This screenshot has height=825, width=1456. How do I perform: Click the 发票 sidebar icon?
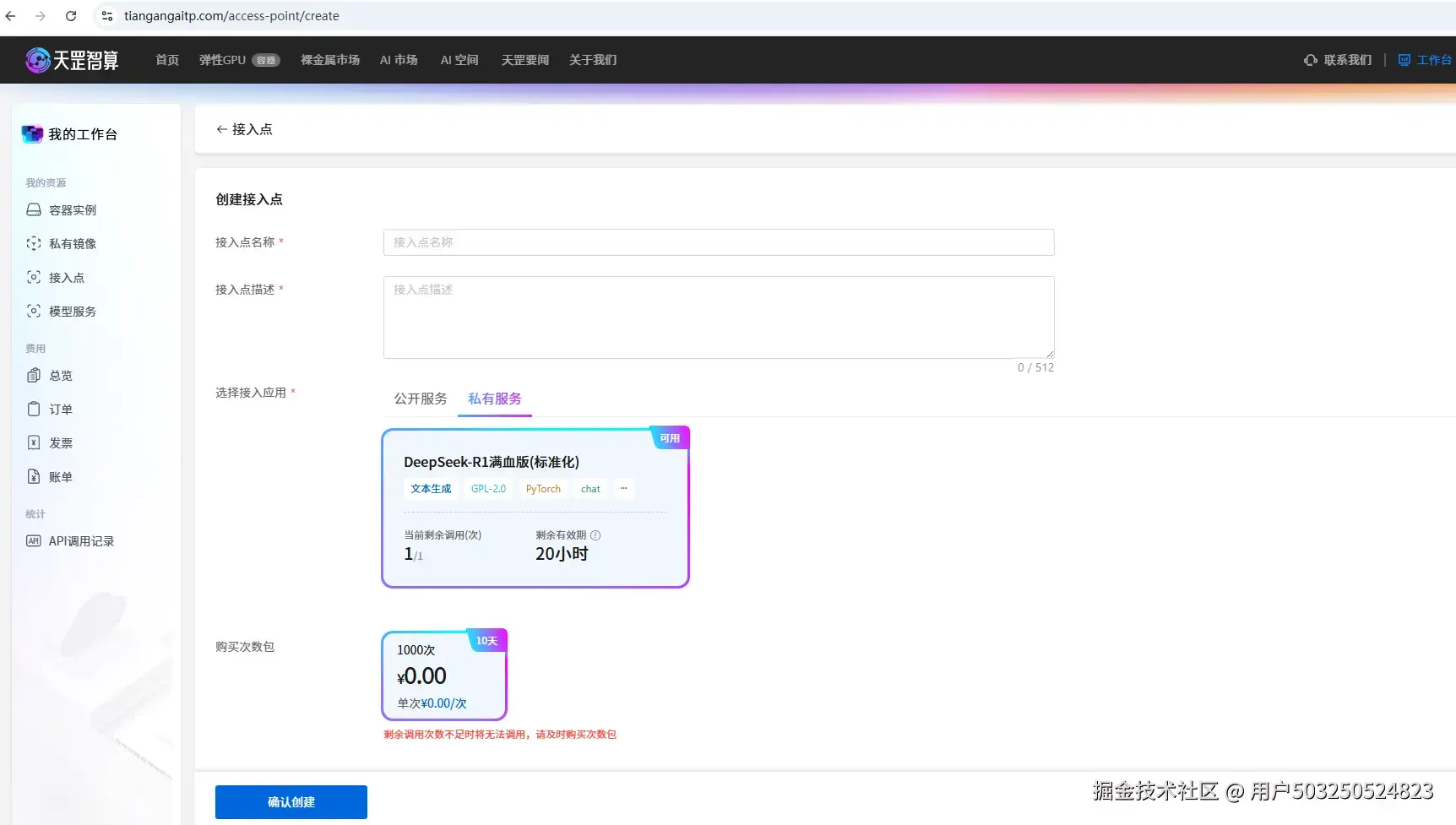coord(34,442)
